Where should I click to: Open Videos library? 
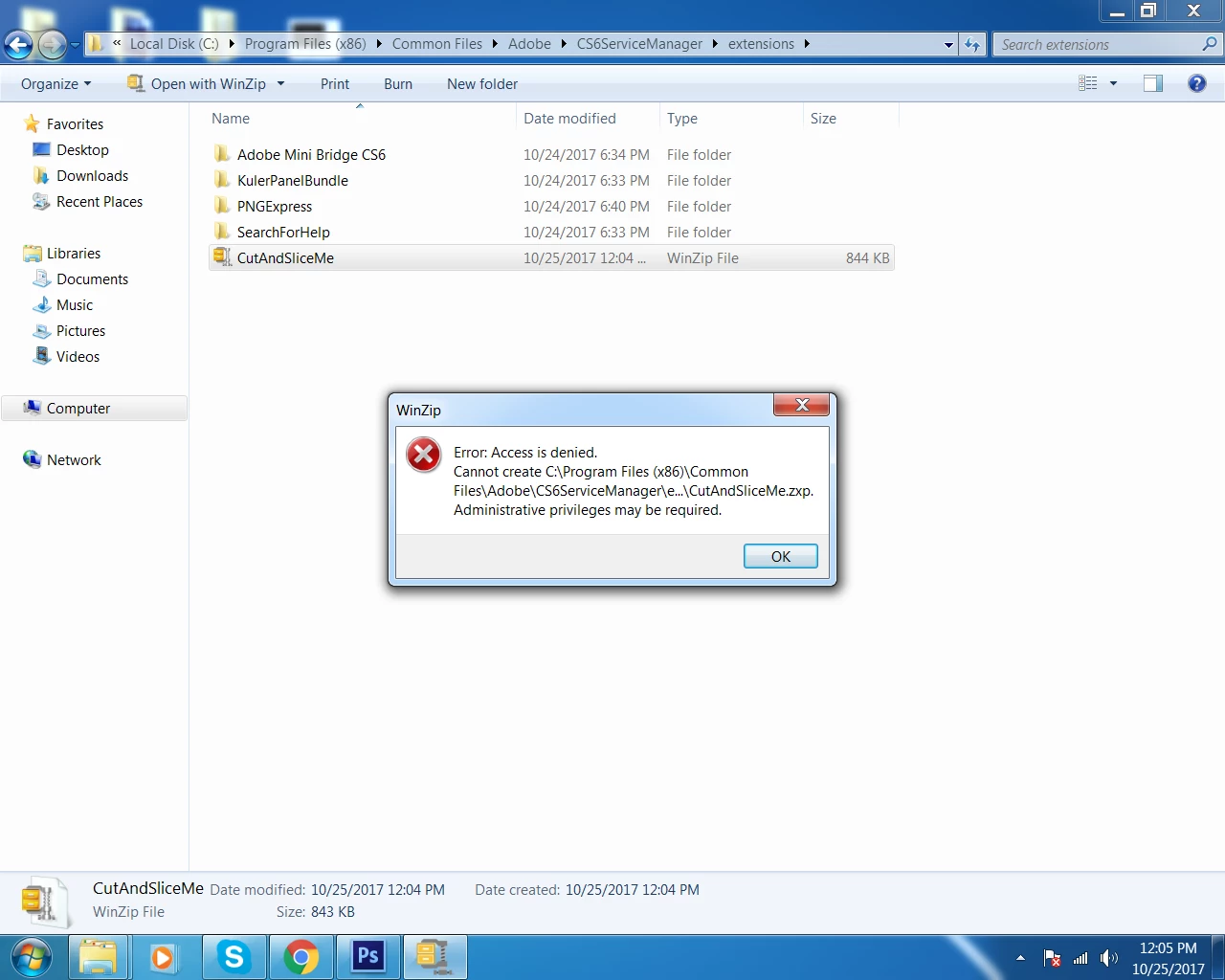click(78, 356)
